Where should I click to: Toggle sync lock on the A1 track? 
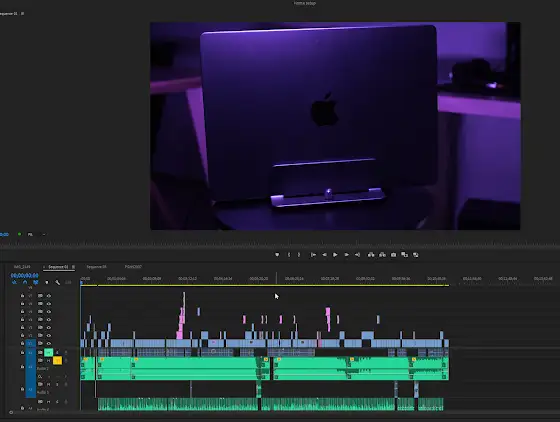tap(40, 352)
